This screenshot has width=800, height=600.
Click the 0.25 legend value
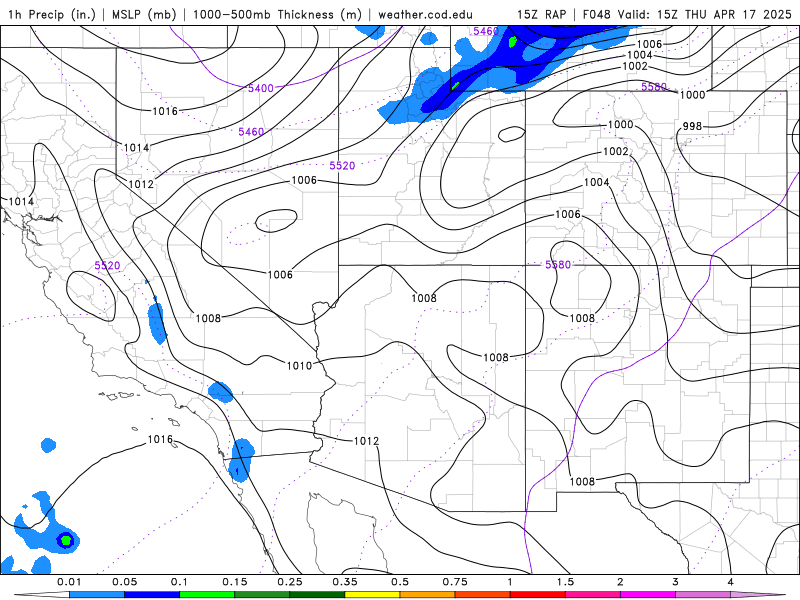point(290,582)
